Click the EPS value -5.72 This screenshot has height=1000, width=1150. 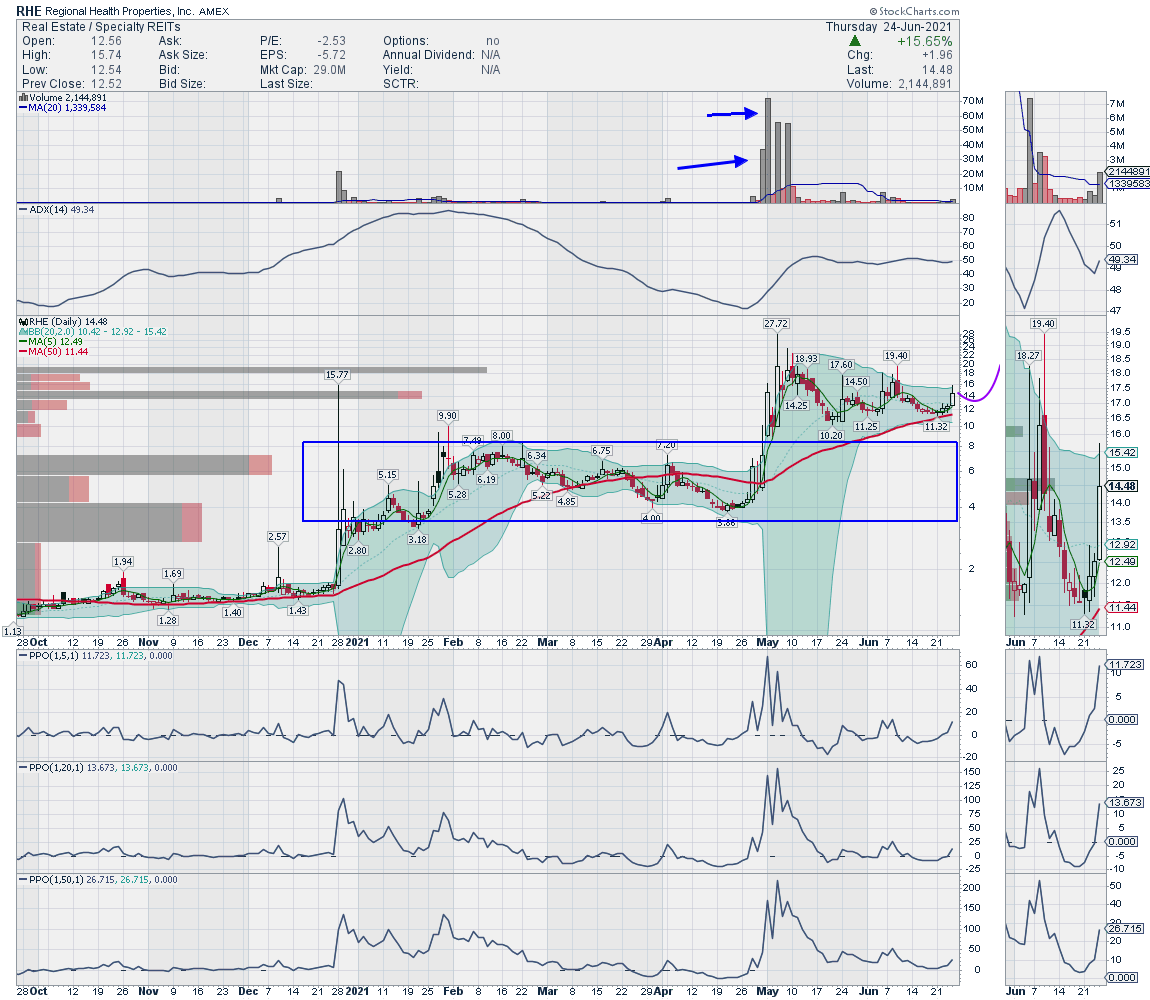331,55
